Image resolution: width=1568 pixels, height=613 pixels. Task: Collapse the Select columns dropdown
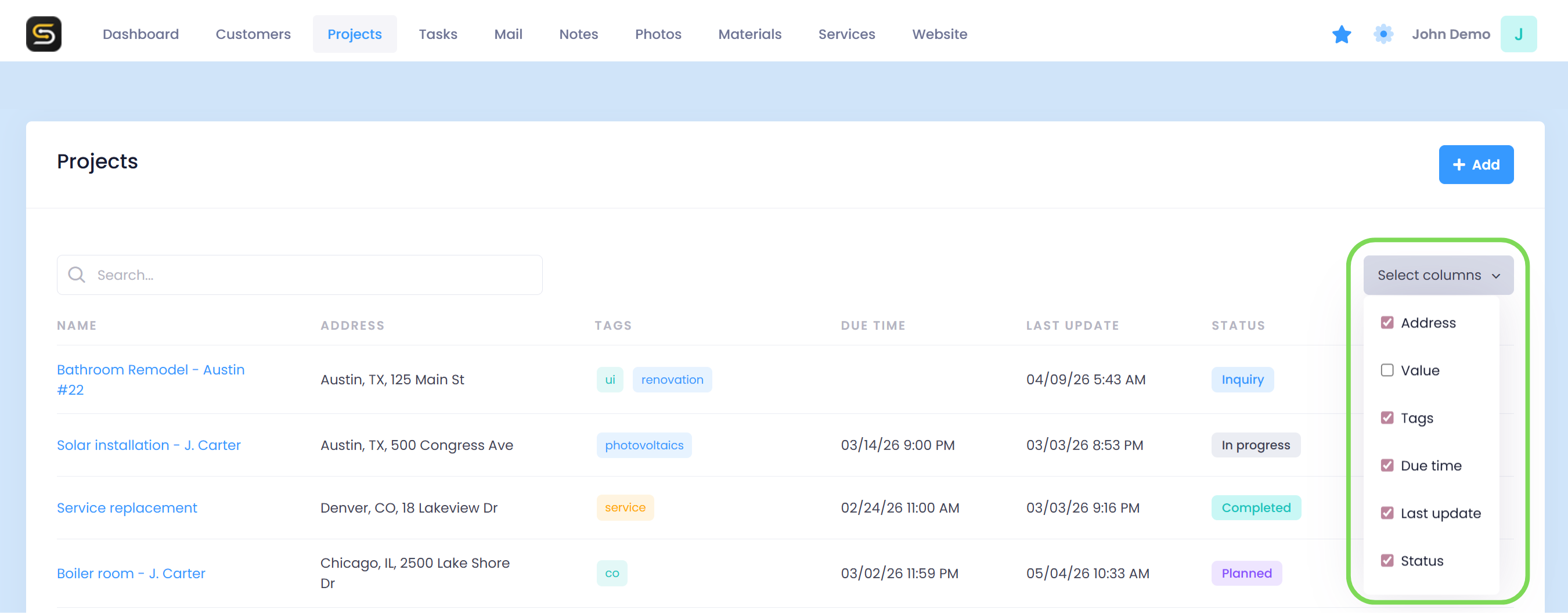[1438, 275]
